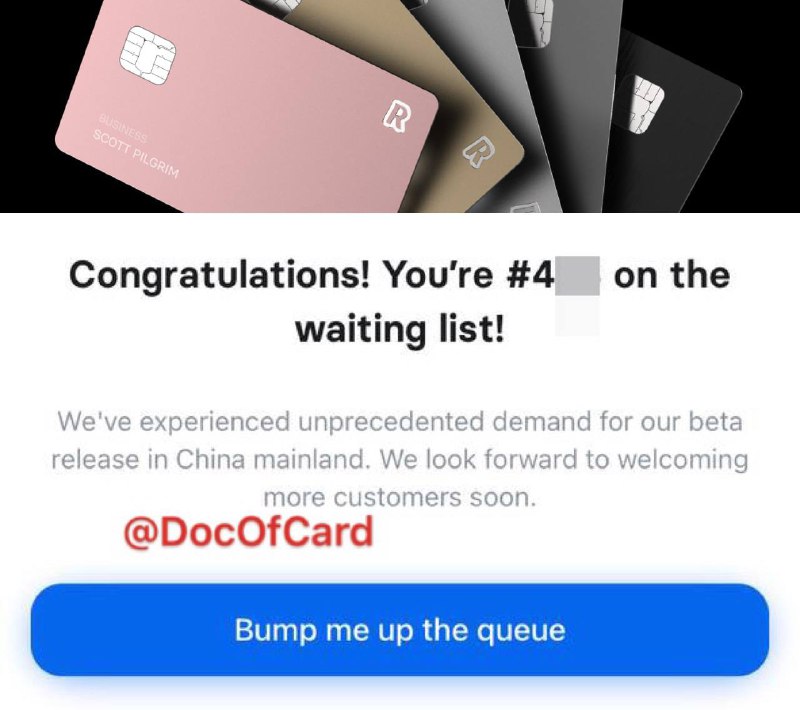The height and width of the screenshot is (710, 800).
Task: Click the BUSINESS label on pink card
Action: click(123, 129)
